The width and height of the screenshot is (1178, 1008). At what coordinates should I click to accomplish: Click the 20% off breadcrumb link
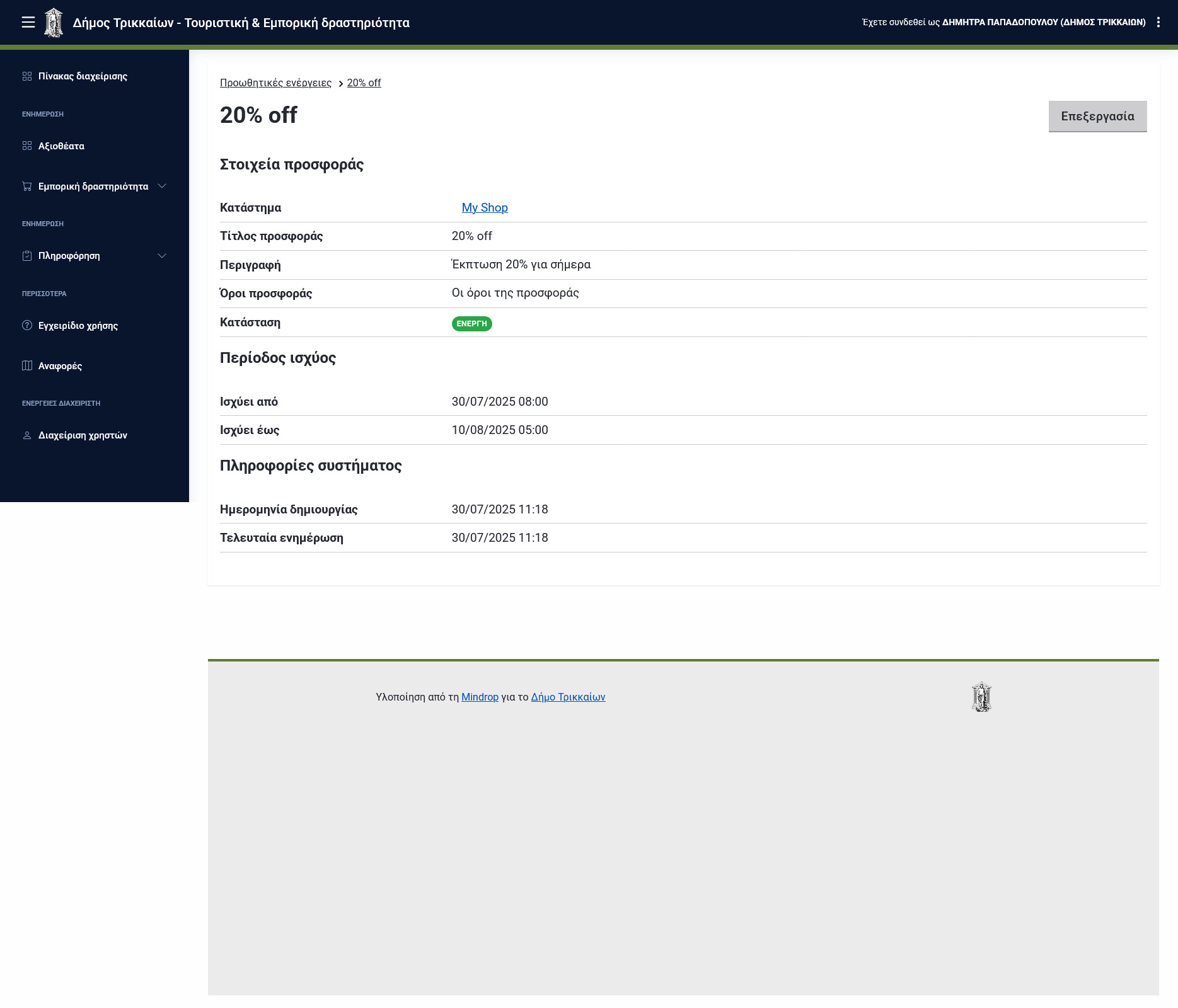[364, 83]
